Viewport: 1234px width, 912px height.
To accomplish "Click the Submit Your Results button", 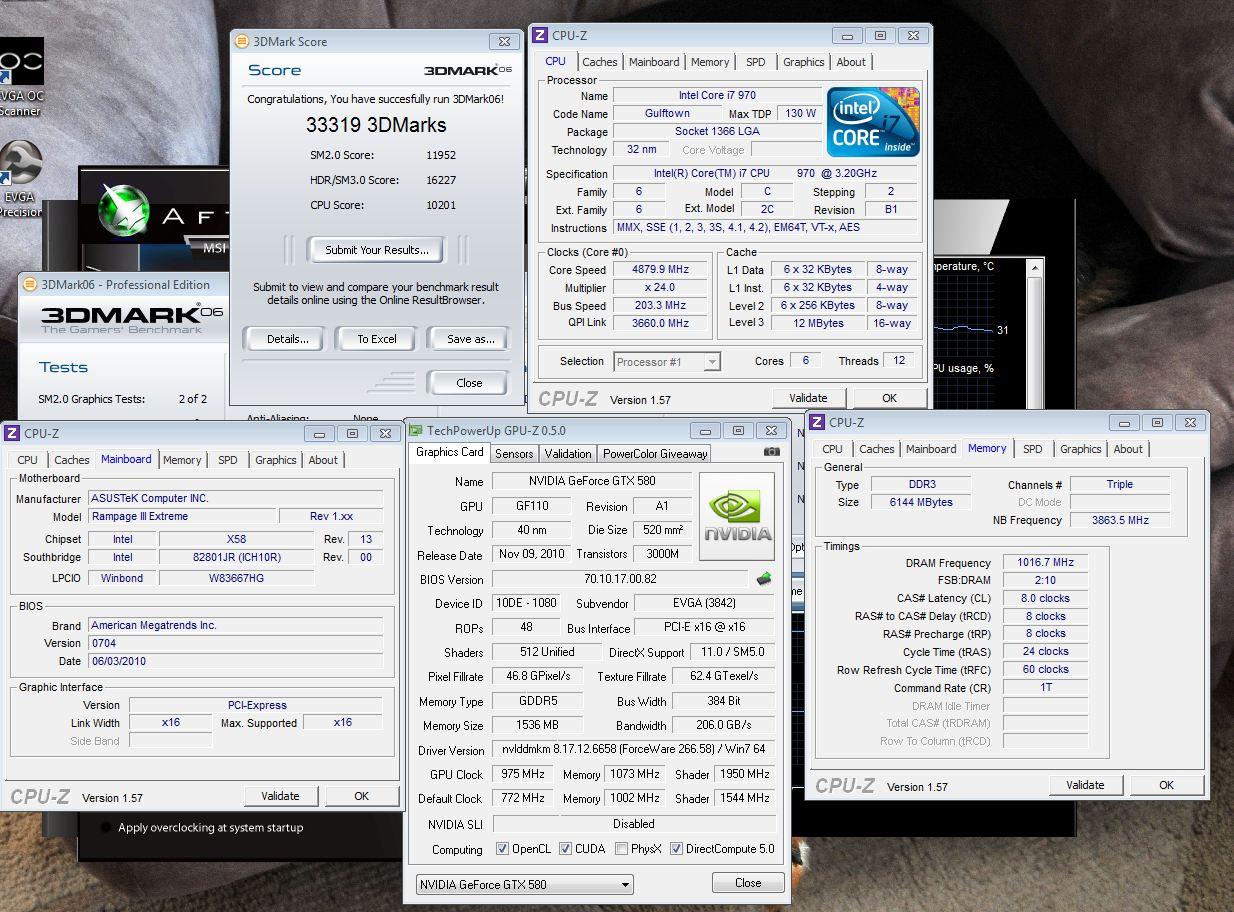I will [377, 250].
